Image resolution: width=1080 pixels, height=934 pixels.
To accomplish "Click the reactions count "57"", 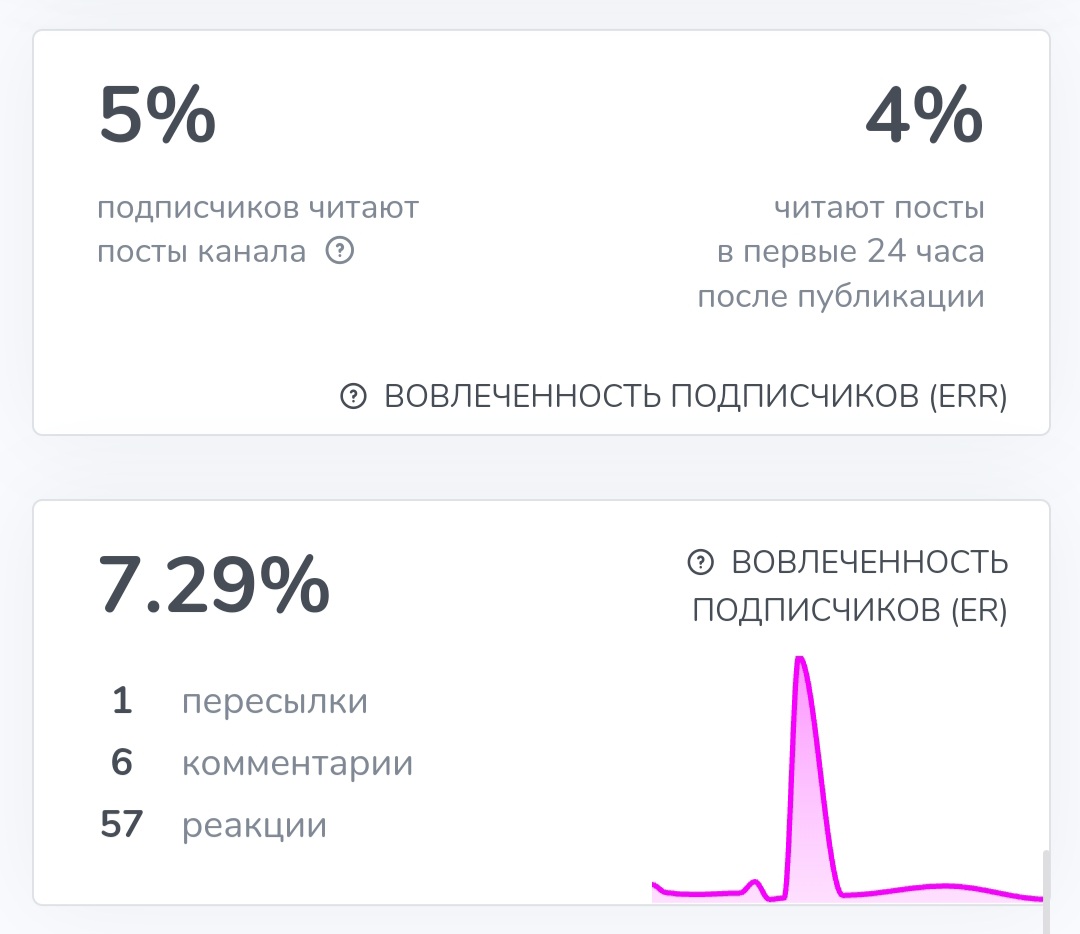I will click(x=122, y=826).
